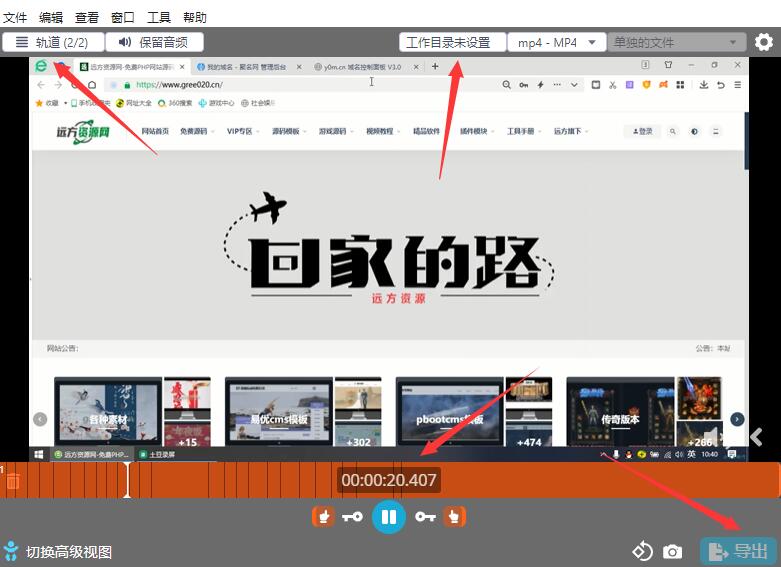Open the settings gear icon
This screenshot has width=781, height=567.
[x=764, y=42]
